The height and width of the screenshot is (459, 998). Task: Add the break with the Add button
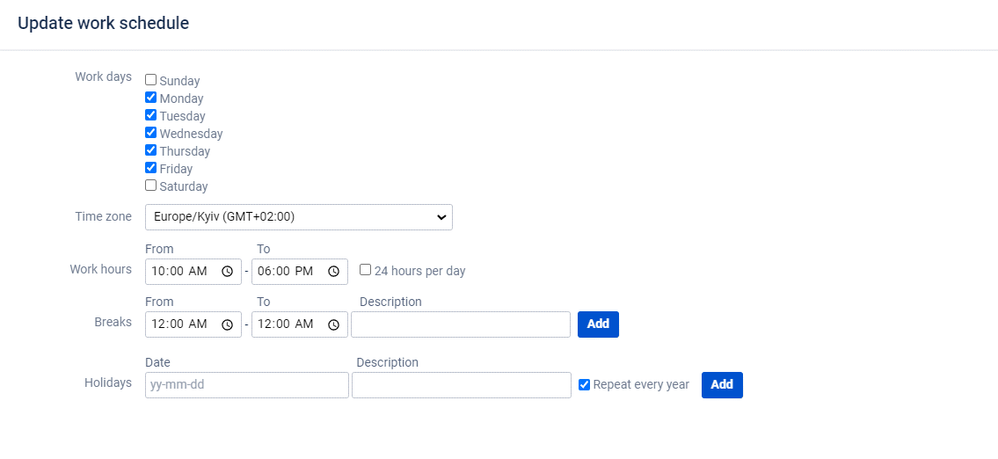click(x=598, y=324)
